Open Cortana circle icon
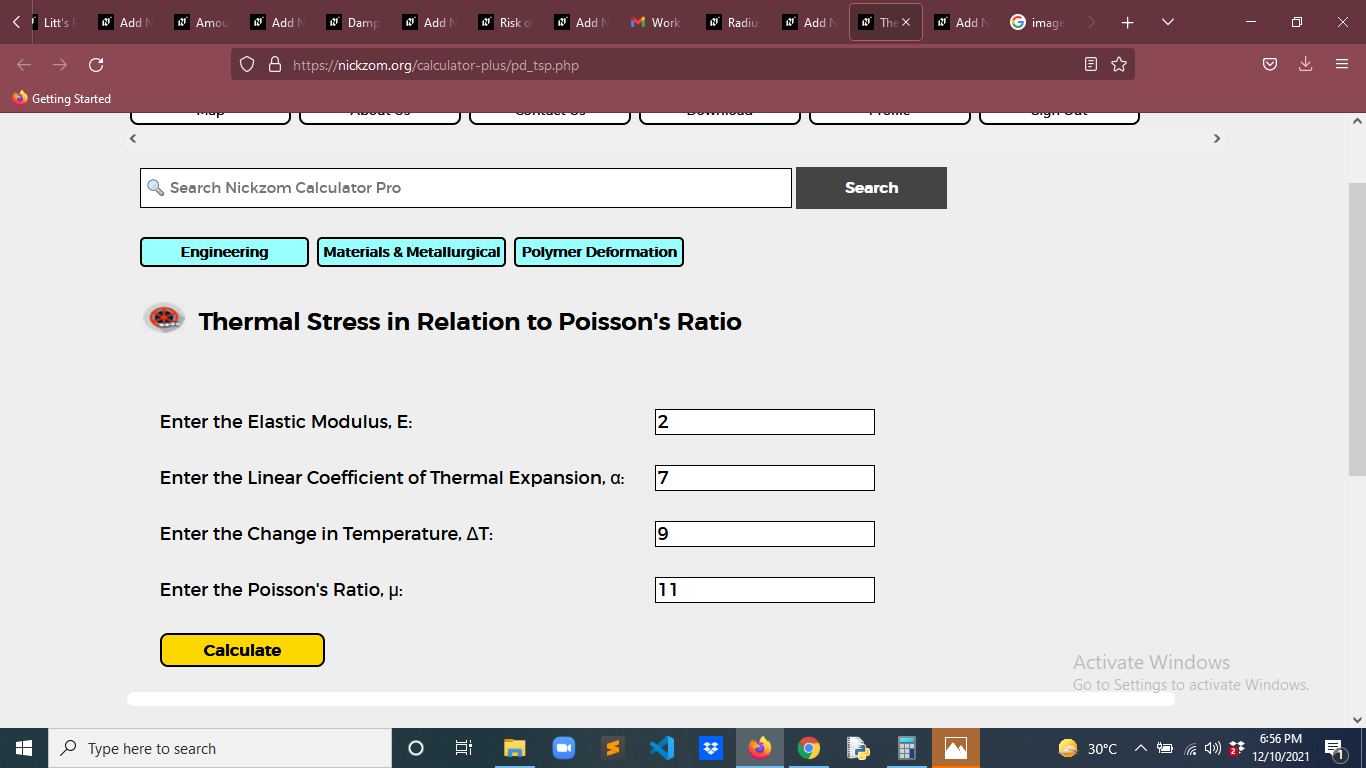This screenshot has height=768, width=1366. [x=416, y=748]
